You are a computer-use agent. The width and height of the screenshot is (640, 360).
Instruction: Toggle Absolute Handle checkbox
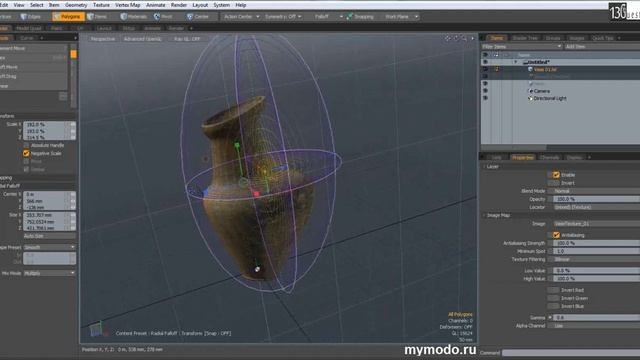26,145
